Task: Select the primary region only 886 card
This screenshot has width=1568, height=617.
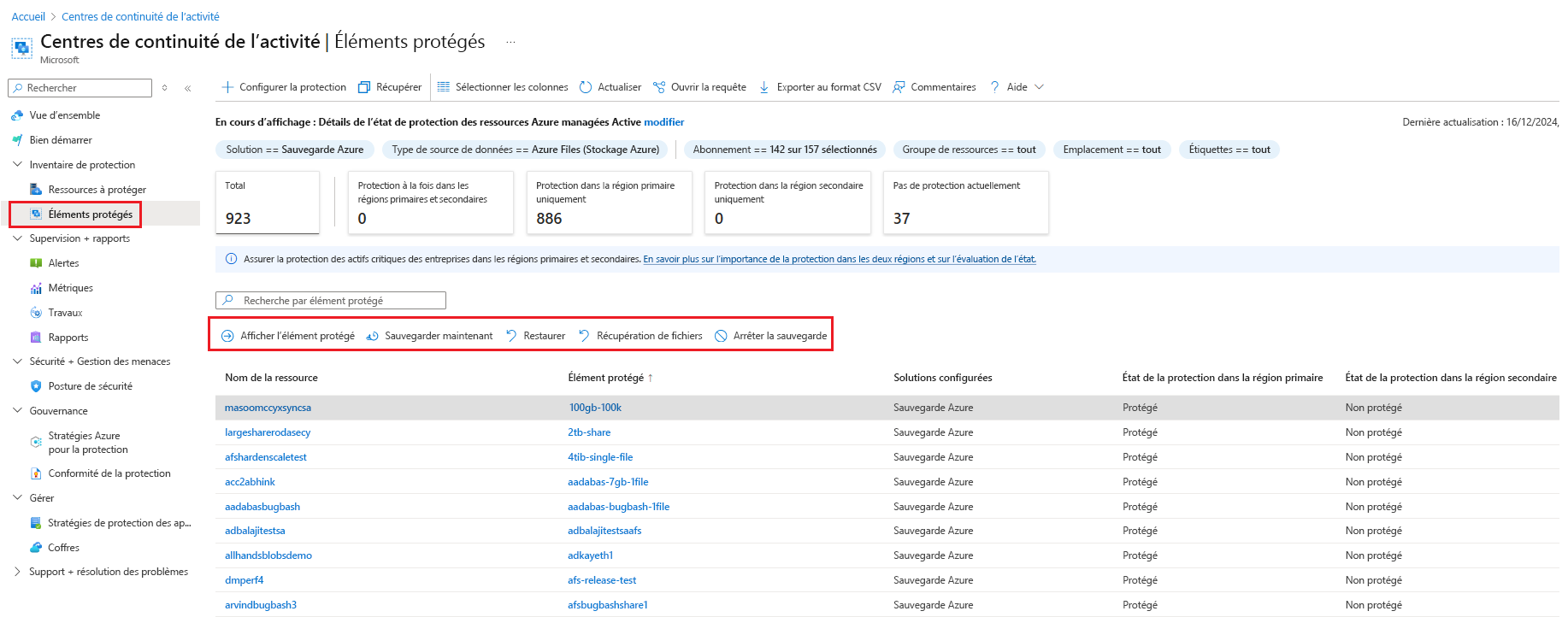Action: tap(609, 203)
